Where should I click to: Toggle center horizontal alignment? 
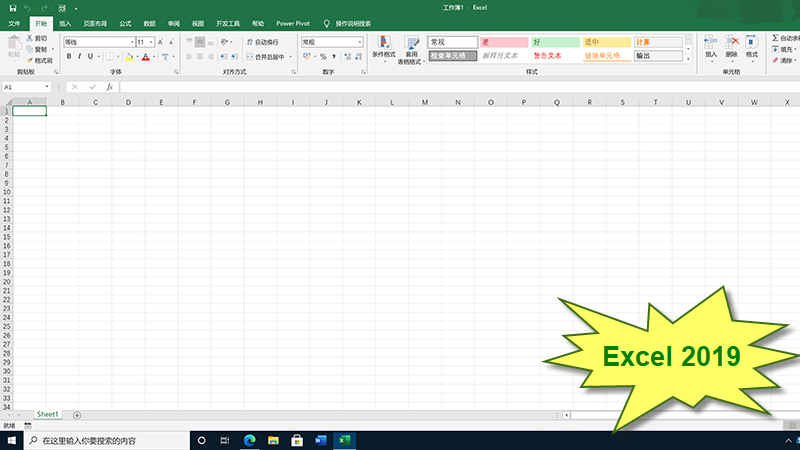(x=200, y=57)
